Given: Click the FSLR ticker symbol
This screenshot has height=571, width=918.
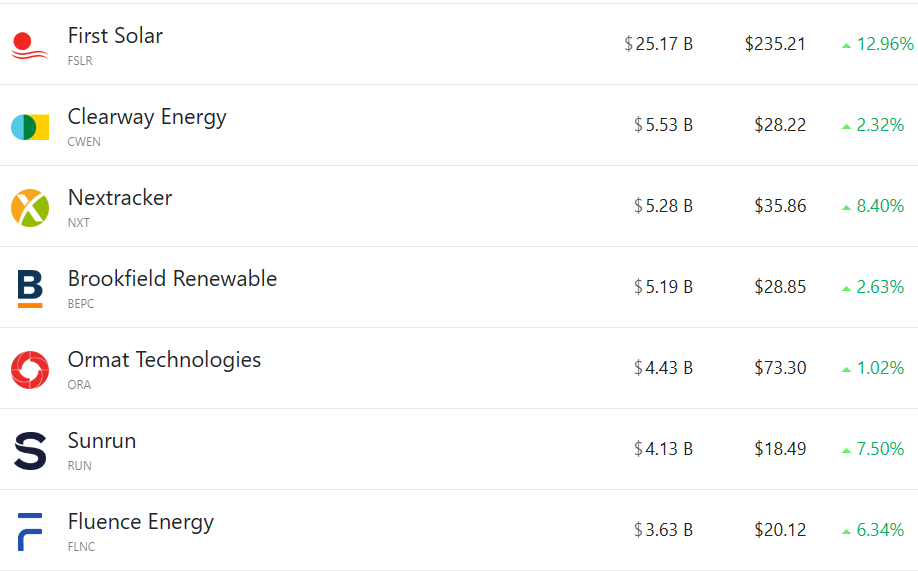Looking at the screenshot, I should click(80, 61).
